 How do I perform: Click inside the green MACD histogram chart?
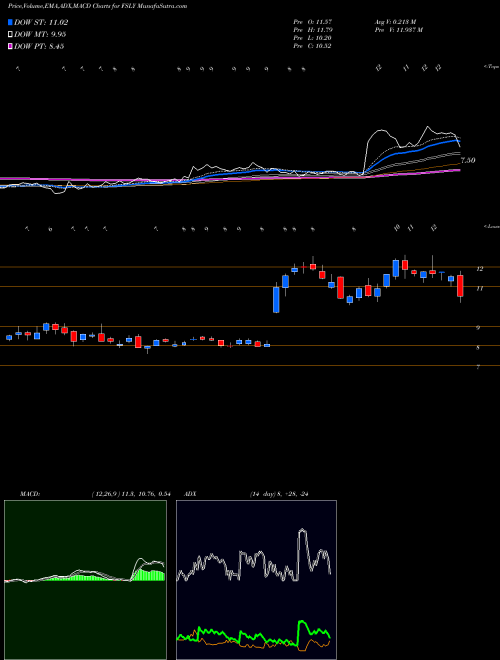85,580
